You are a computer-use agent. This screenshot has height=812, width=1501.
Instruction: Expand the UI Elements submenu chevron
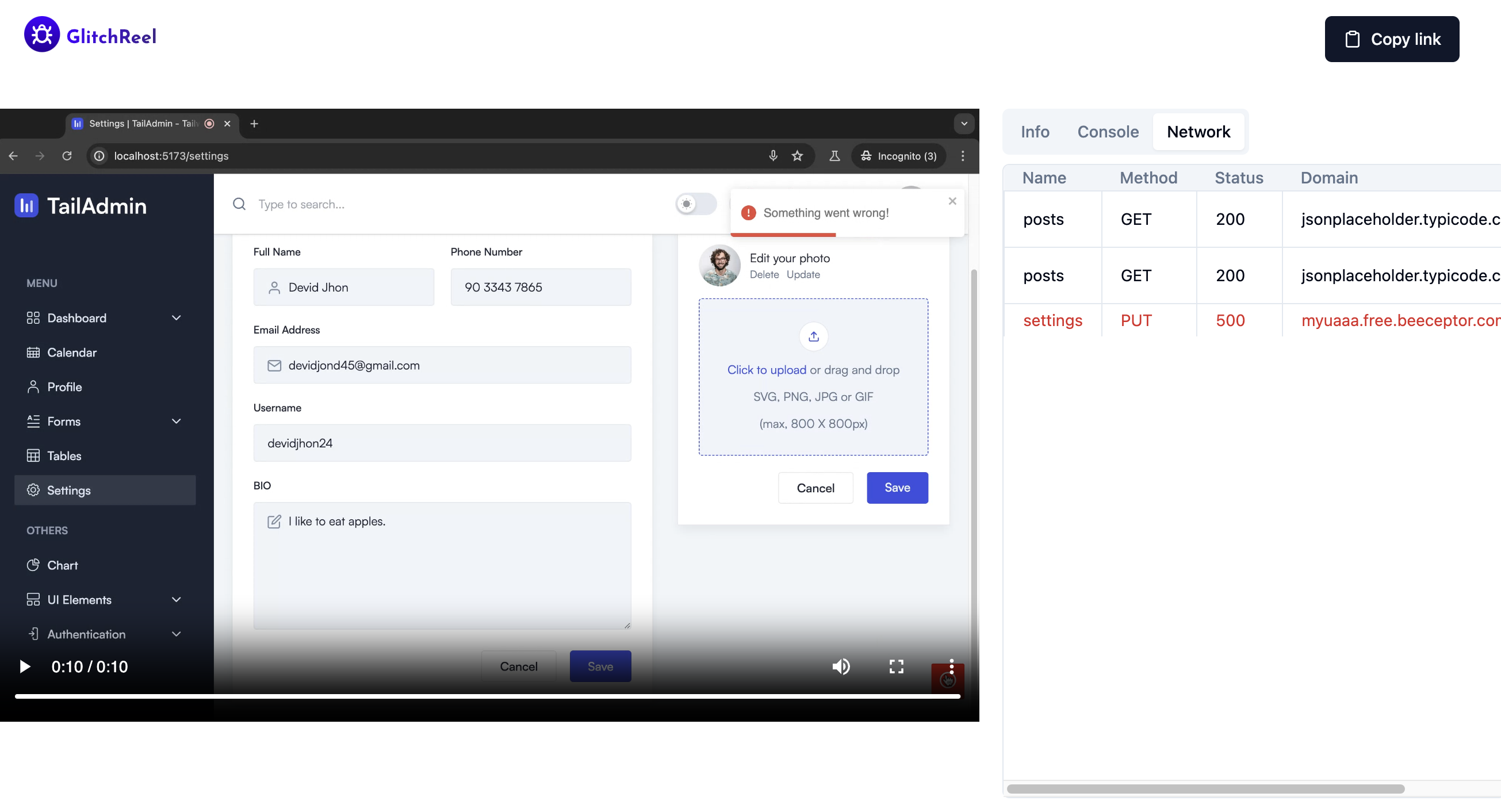click(177, 599)
